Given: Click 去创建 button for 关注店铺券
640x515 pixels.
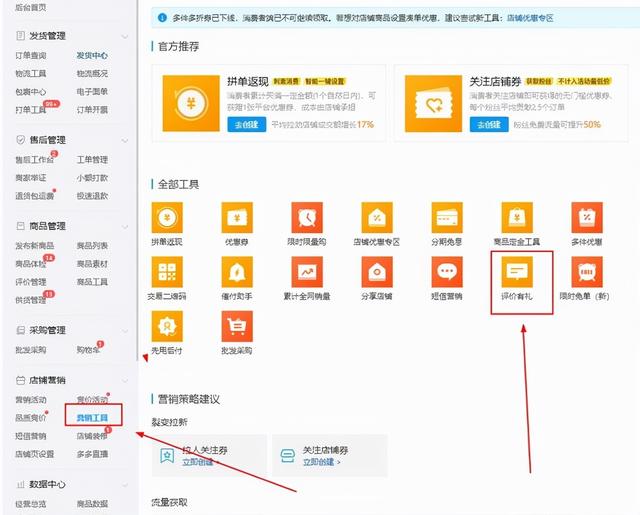Looking at the screenshot, I should (x=489, y=124).
